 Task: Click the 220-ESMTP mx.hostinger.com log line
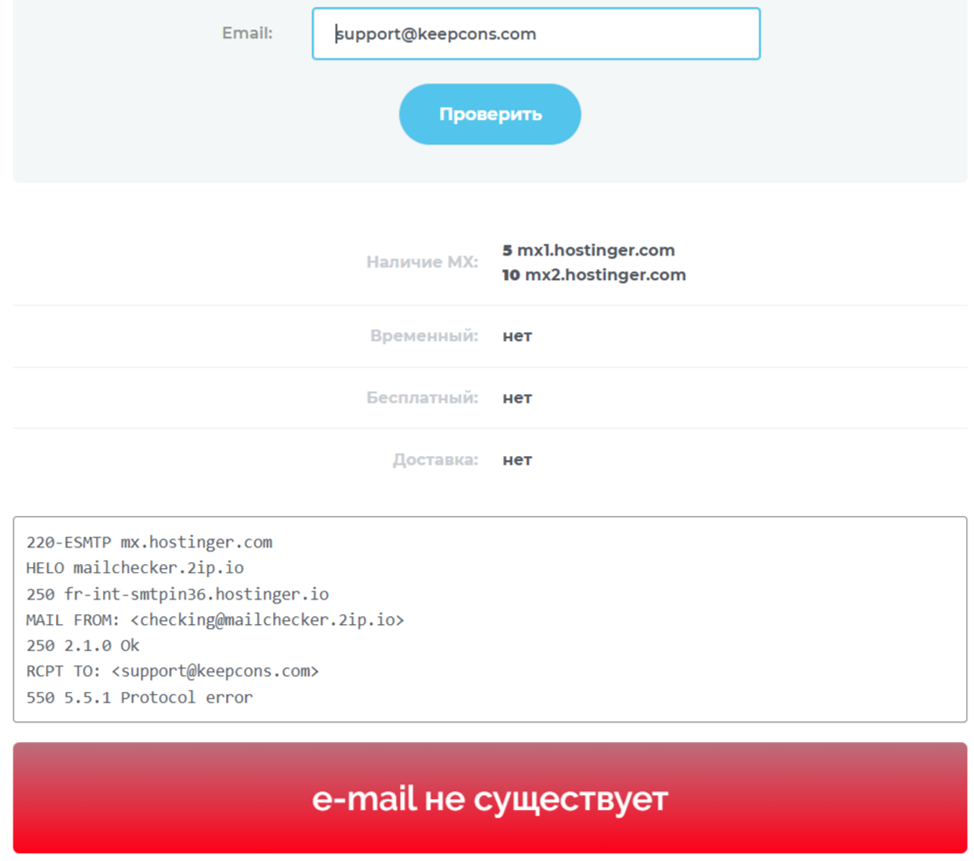[149, 542]
